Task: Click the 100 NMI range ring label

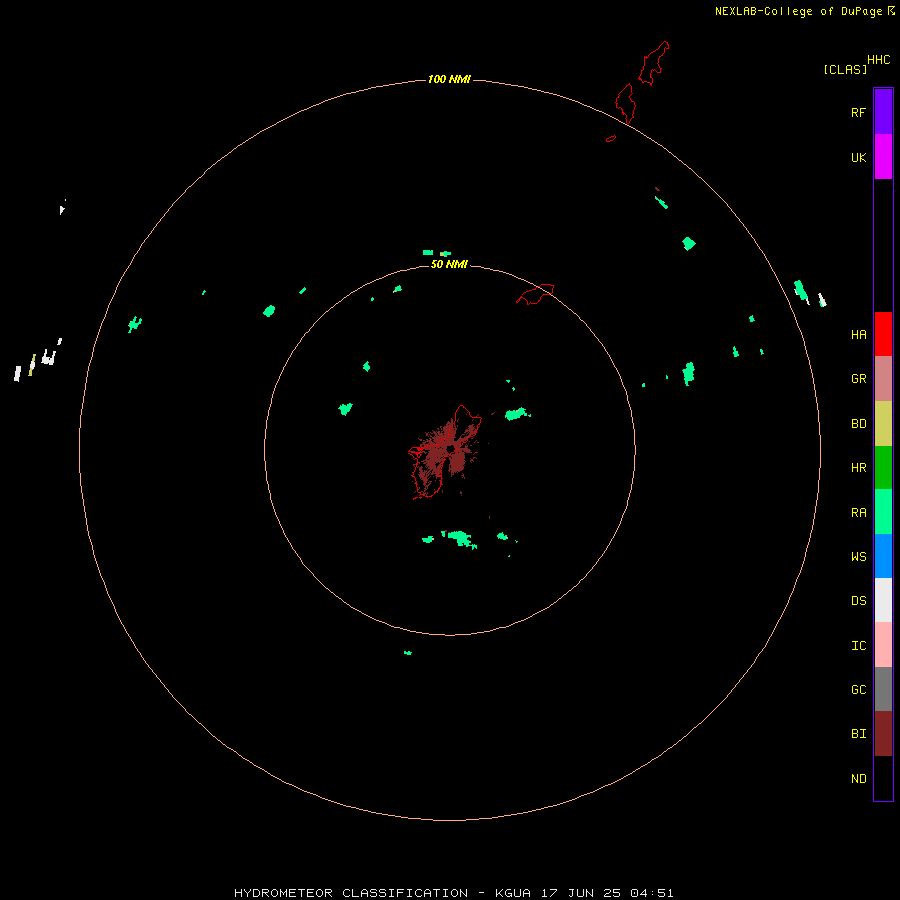Action: [x=449, y=79]
